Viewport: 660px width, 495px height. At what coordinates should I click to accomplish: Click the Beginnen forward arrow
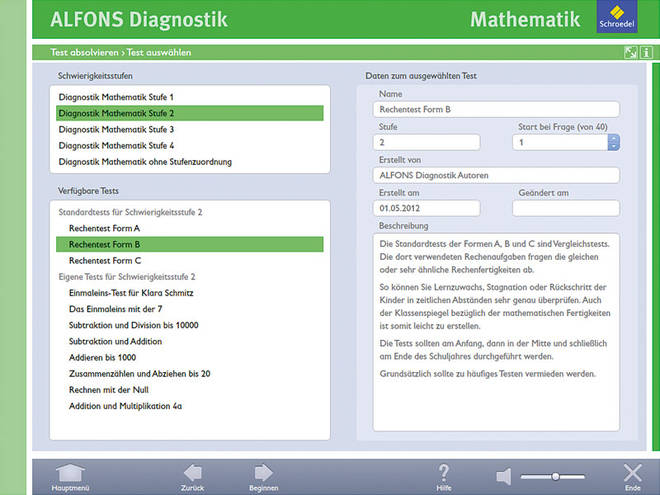[x=263, y=474]
